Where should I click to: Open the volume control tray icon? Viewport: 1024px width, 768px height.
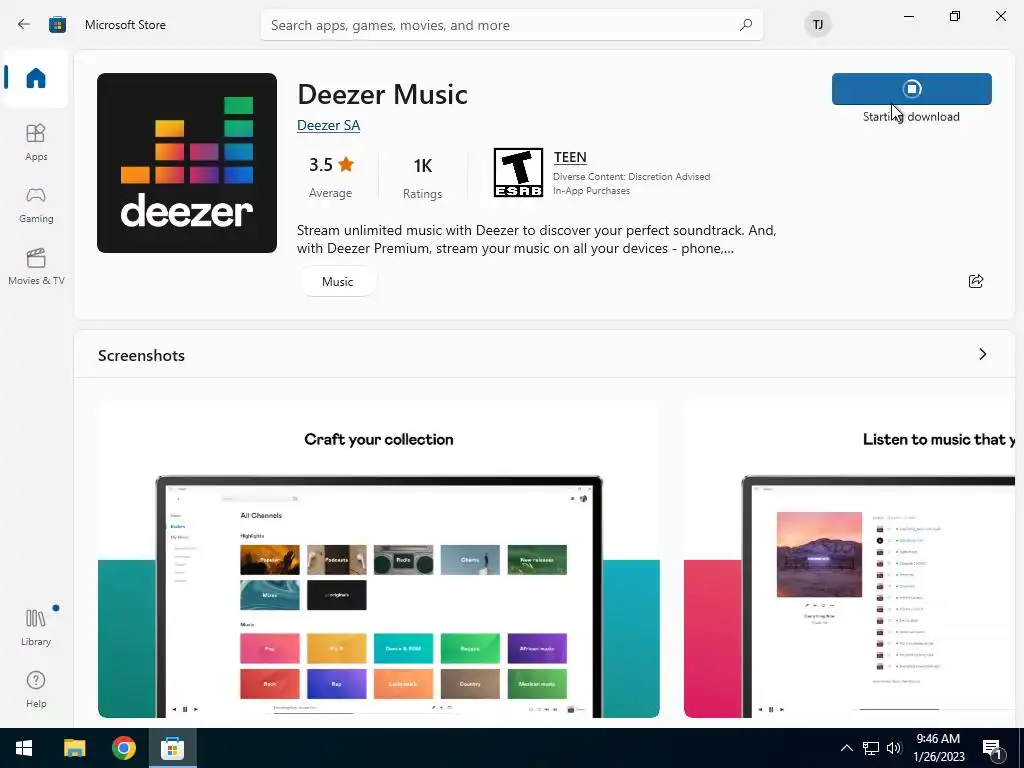point(894,748)
